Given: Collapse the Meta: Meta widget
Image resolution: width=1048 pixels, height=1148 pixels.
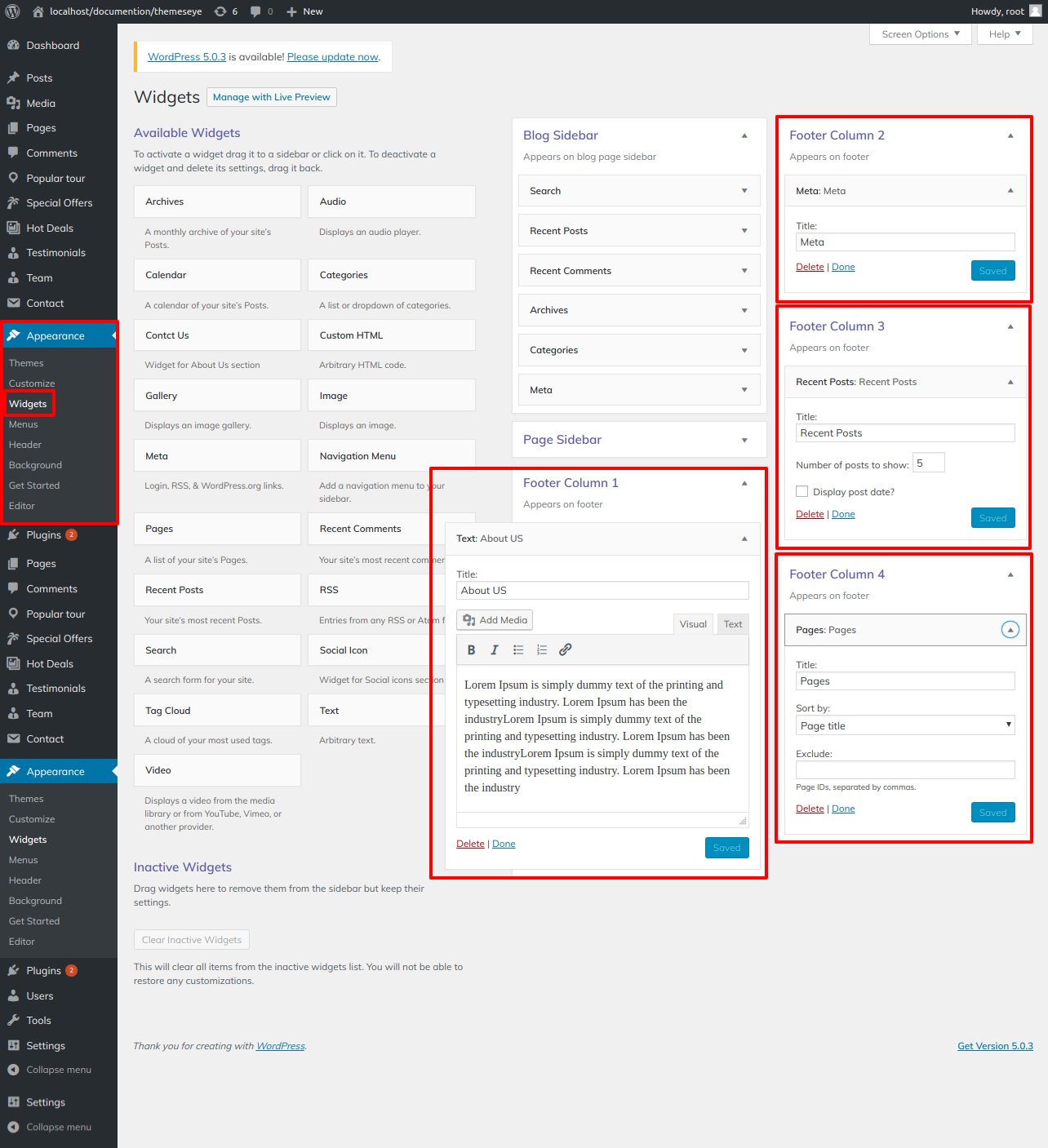Looking at the screenshot, I should pos(1010,191).
